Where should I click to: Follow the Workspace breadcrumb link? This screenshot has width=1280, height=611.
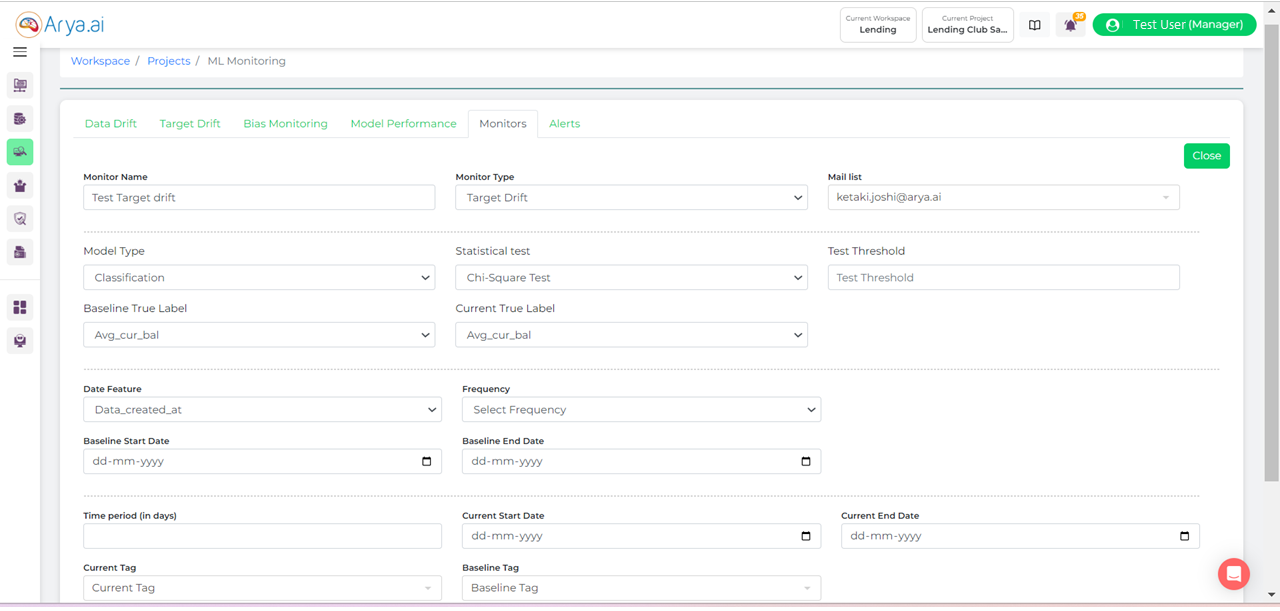(x=100, y=61)
